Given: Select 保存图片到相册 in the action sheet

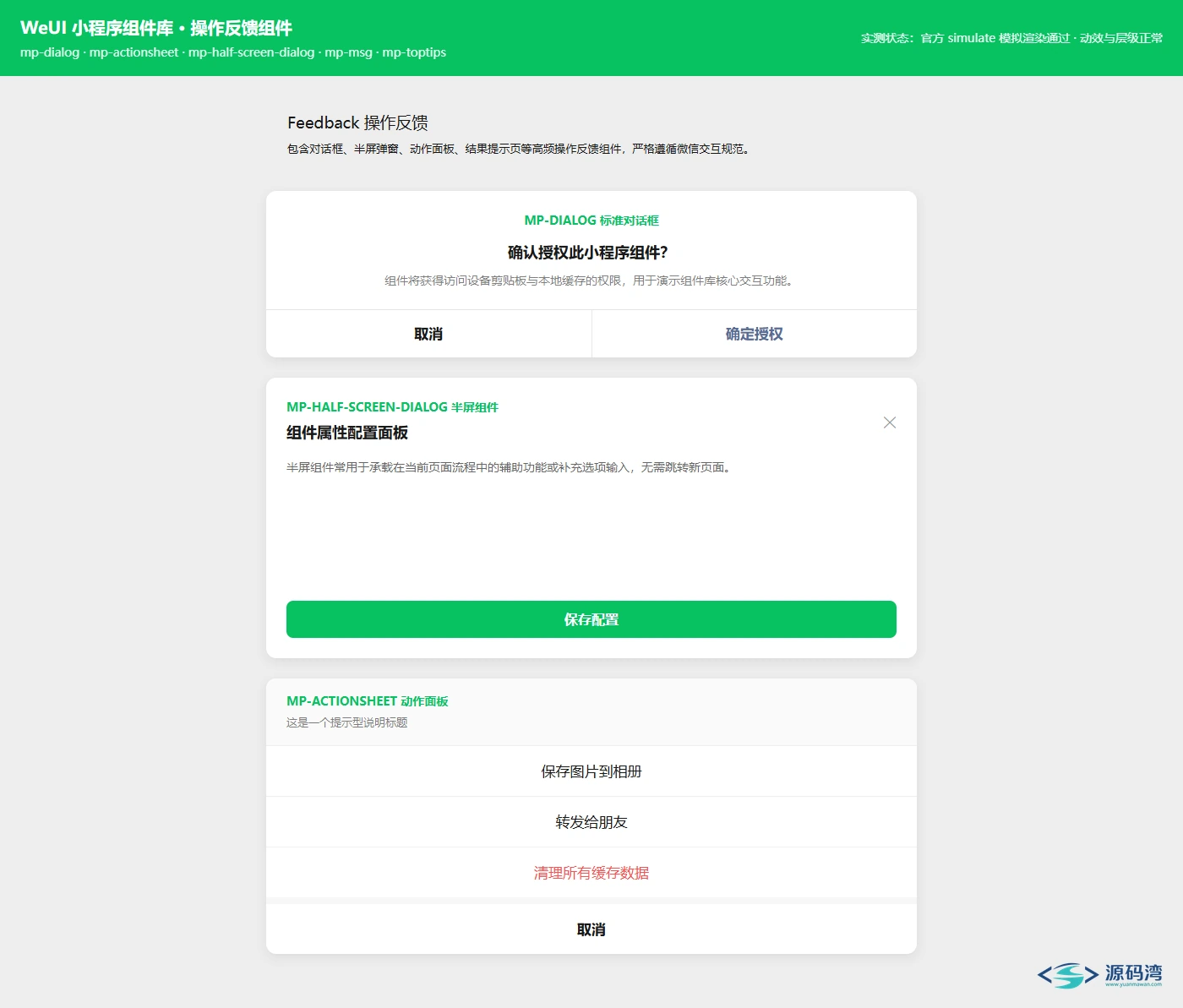Looking at the screenshot, I should [x=591, y=771].
